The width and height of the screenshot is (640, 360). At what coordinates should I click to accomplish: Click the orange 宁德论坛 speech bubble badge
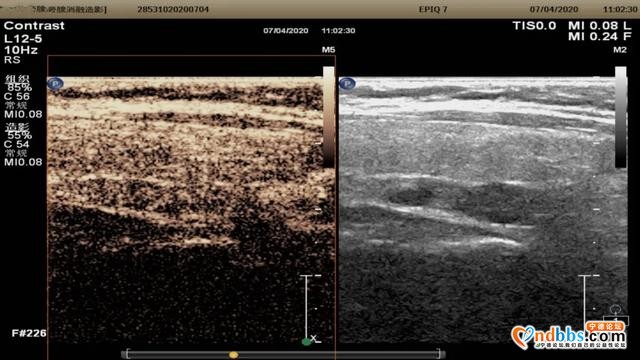tap(605, 327)
